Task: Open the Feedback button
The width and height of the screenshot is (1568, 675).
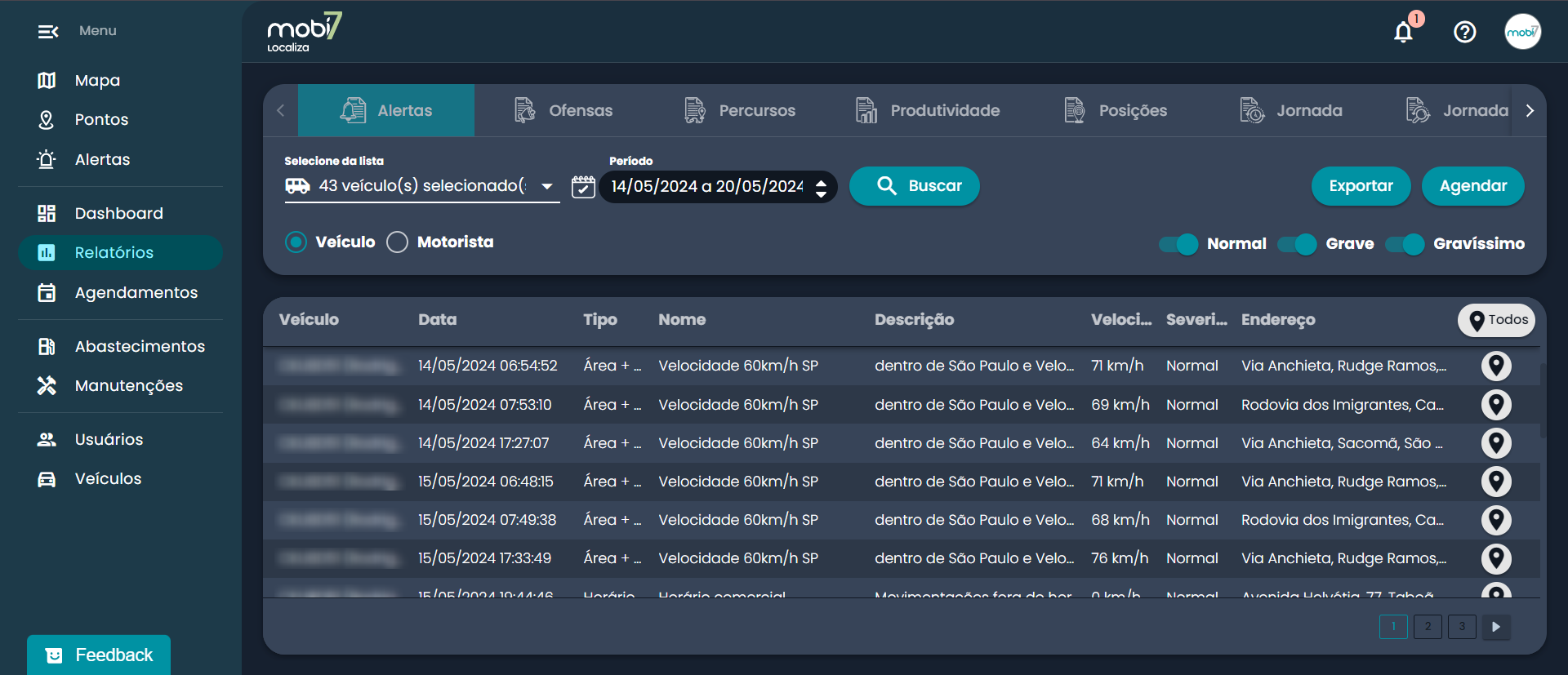Action: pyautogui.click(x=99, y=655)
